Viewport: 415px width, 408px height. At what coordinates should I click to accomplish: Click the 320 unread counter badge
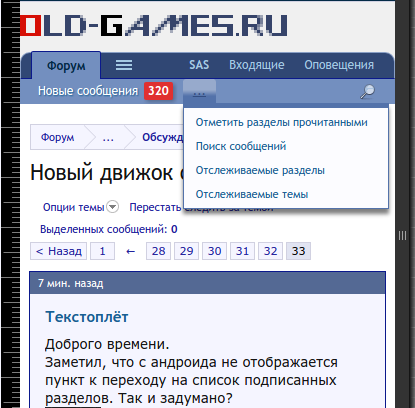point(158,91)
